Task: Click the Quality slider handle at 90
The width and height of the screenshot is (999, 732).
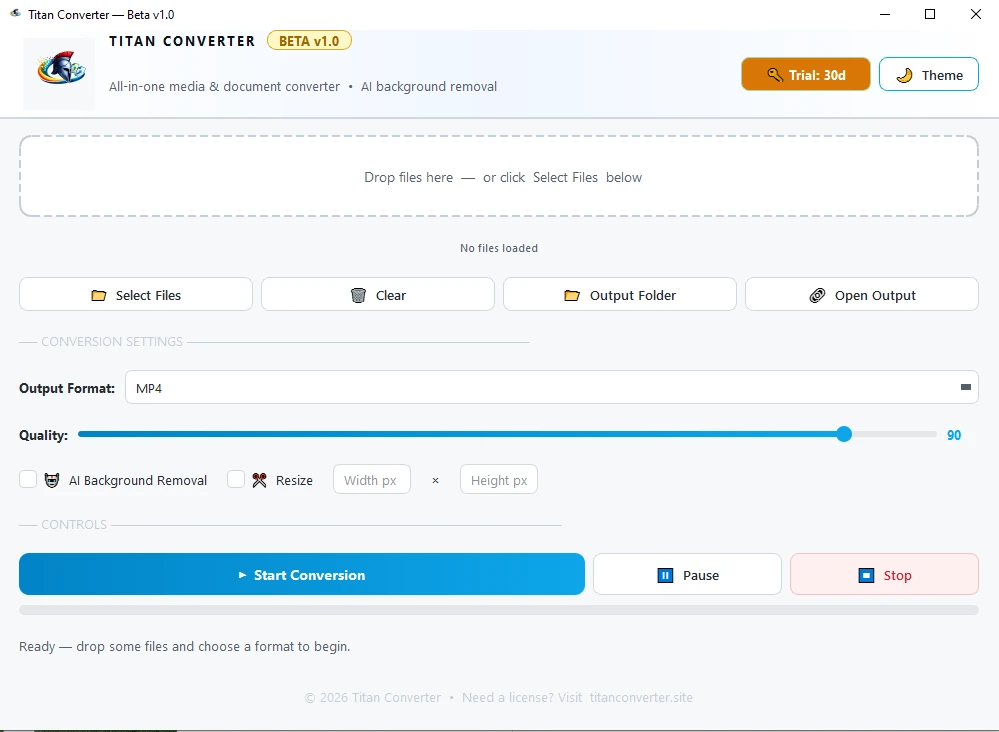Action: click(844, 434)
